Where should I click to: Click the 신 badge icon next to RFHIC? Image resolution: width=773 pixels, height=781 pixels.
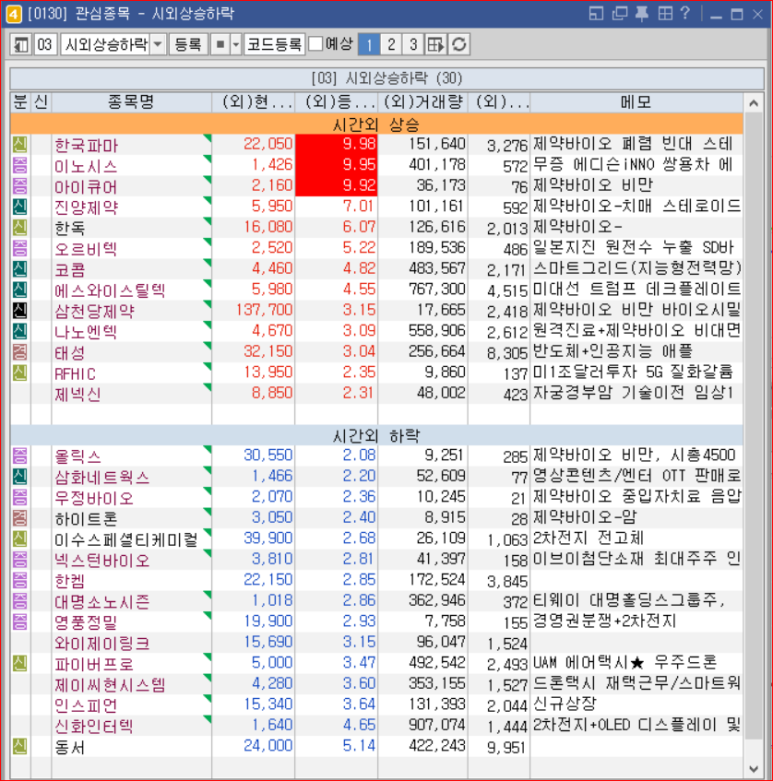tap(20, 373)
